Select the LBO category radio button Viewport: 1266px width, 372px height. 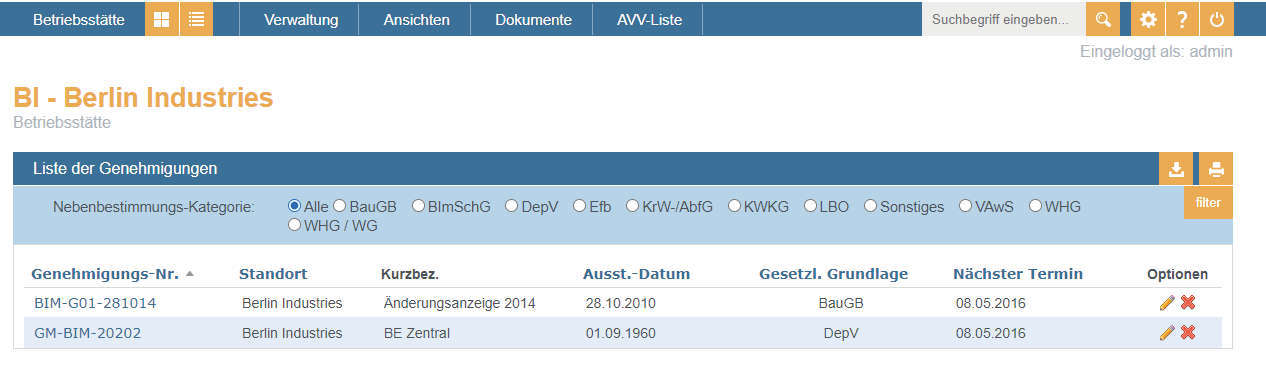click(x=810, y=206)
